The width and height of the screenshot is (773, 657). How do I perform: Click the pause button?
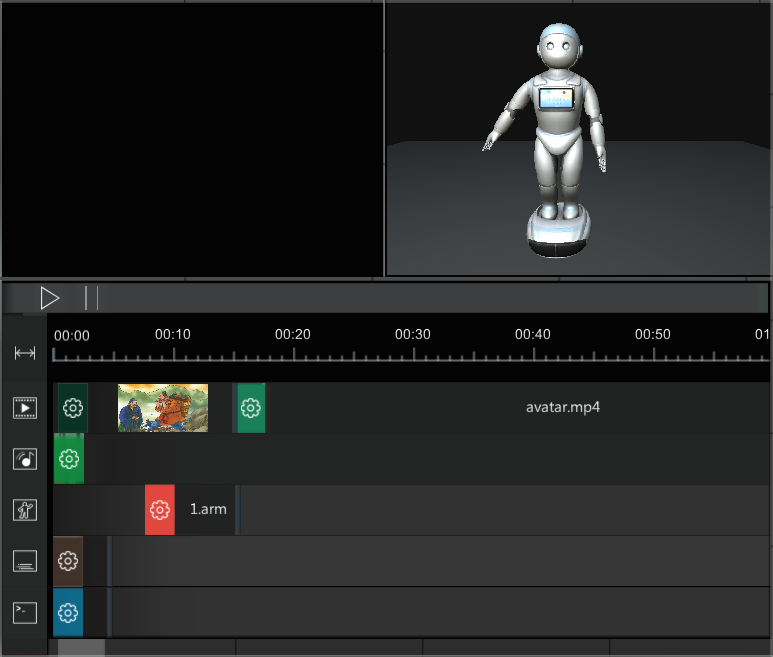(91, 298)
